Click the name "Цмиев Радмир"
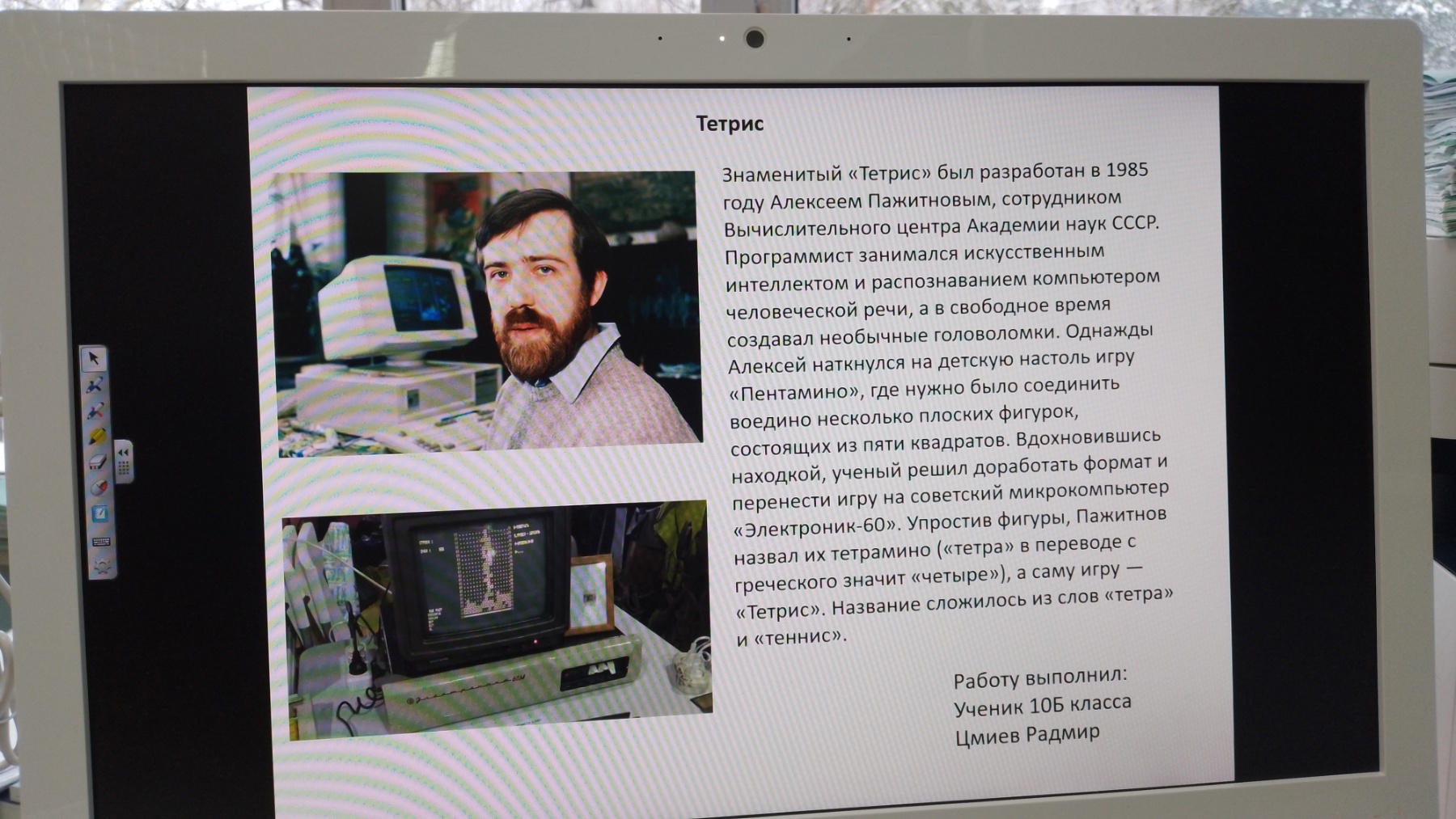 point(1026,736)
